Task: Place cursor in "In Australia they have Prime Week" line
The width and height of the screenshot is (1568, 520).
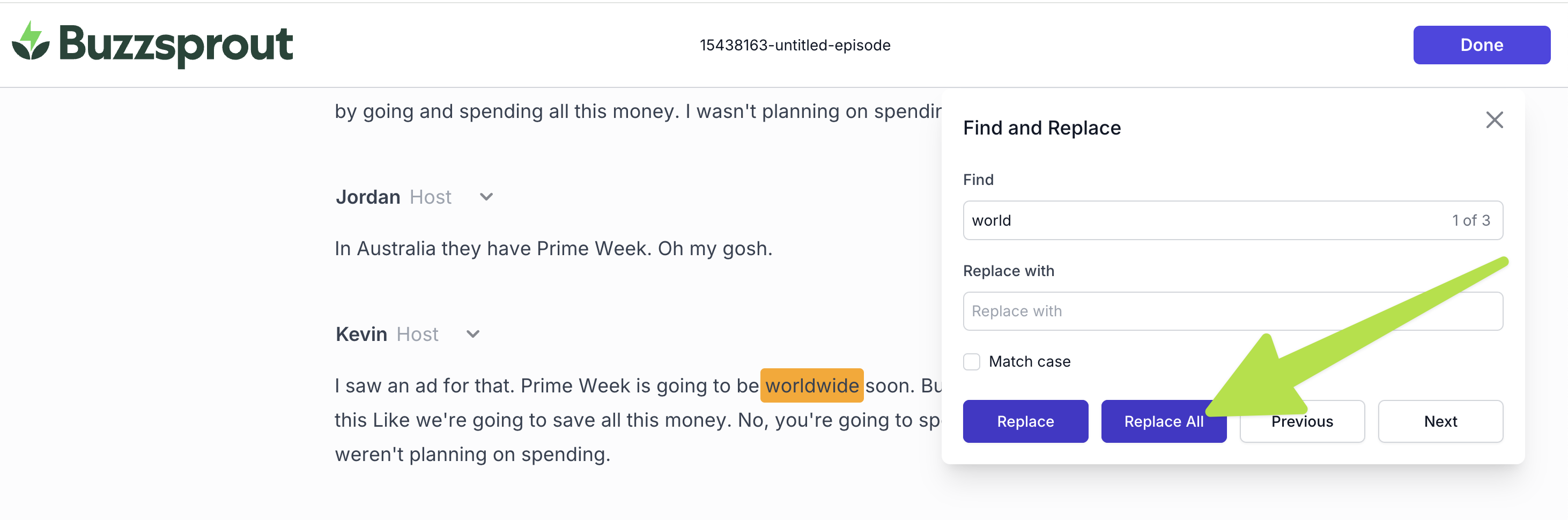Action: coord(553,248)
